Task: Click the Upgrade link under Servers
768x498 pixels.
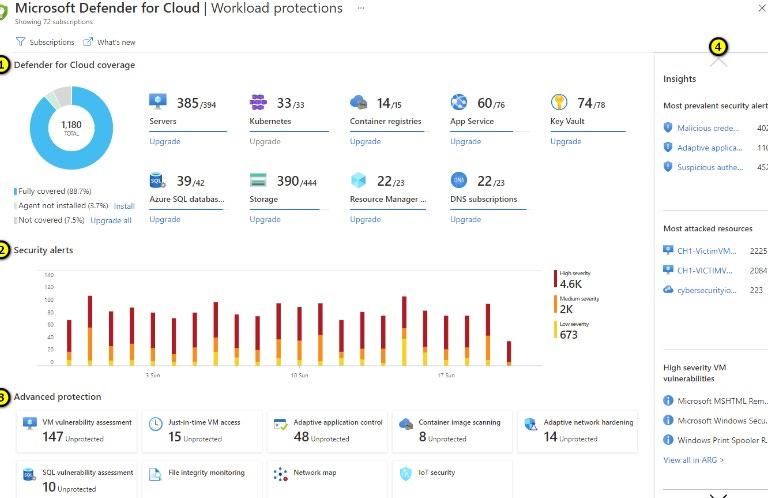Action: (165, 142)
